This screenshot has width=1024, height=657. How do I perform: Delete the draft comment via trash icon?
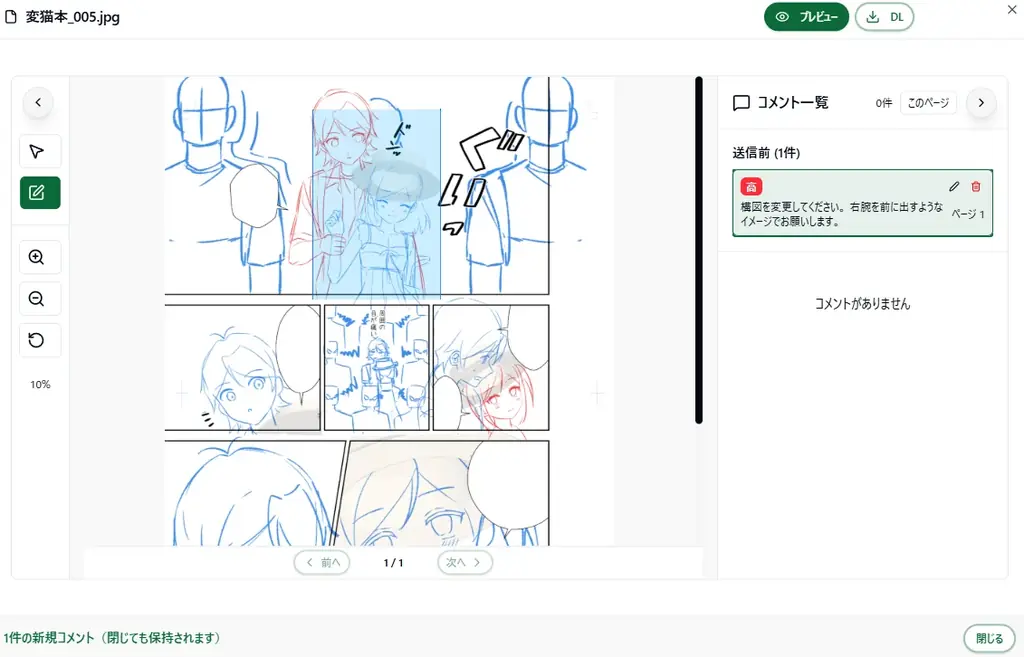pyautogui.click(x=976, y=186)
